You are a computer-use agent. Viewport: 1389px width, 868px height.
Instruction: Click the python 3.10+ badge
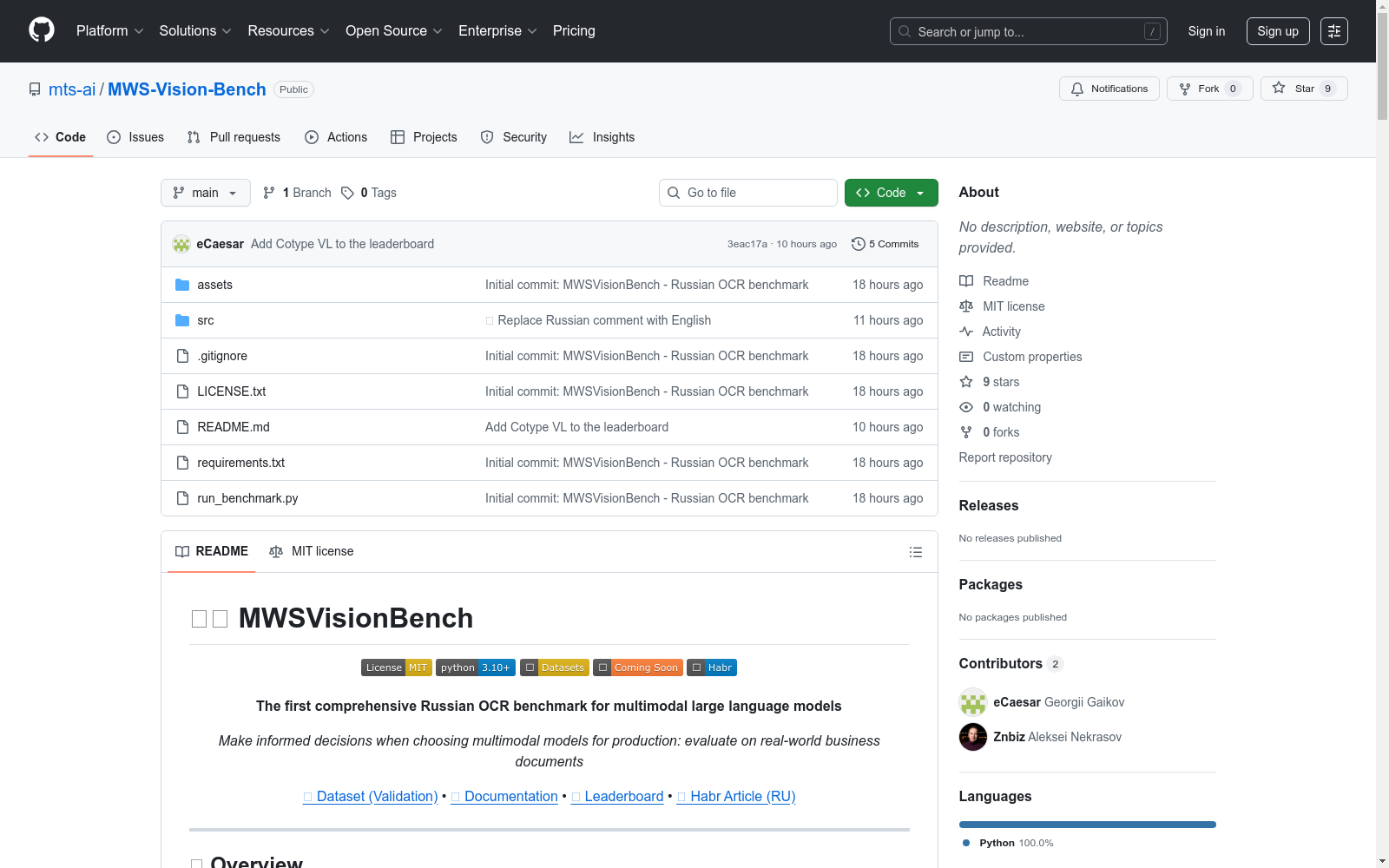(476, 667)
